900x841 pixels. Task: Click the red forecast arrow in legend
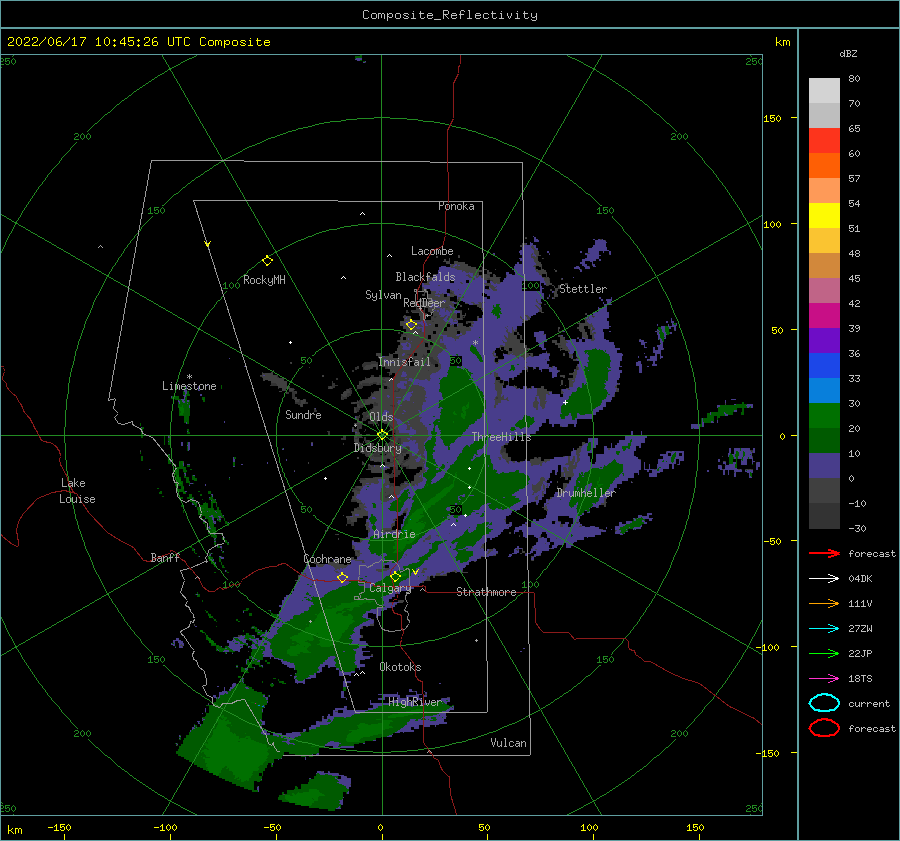(824, 553)
